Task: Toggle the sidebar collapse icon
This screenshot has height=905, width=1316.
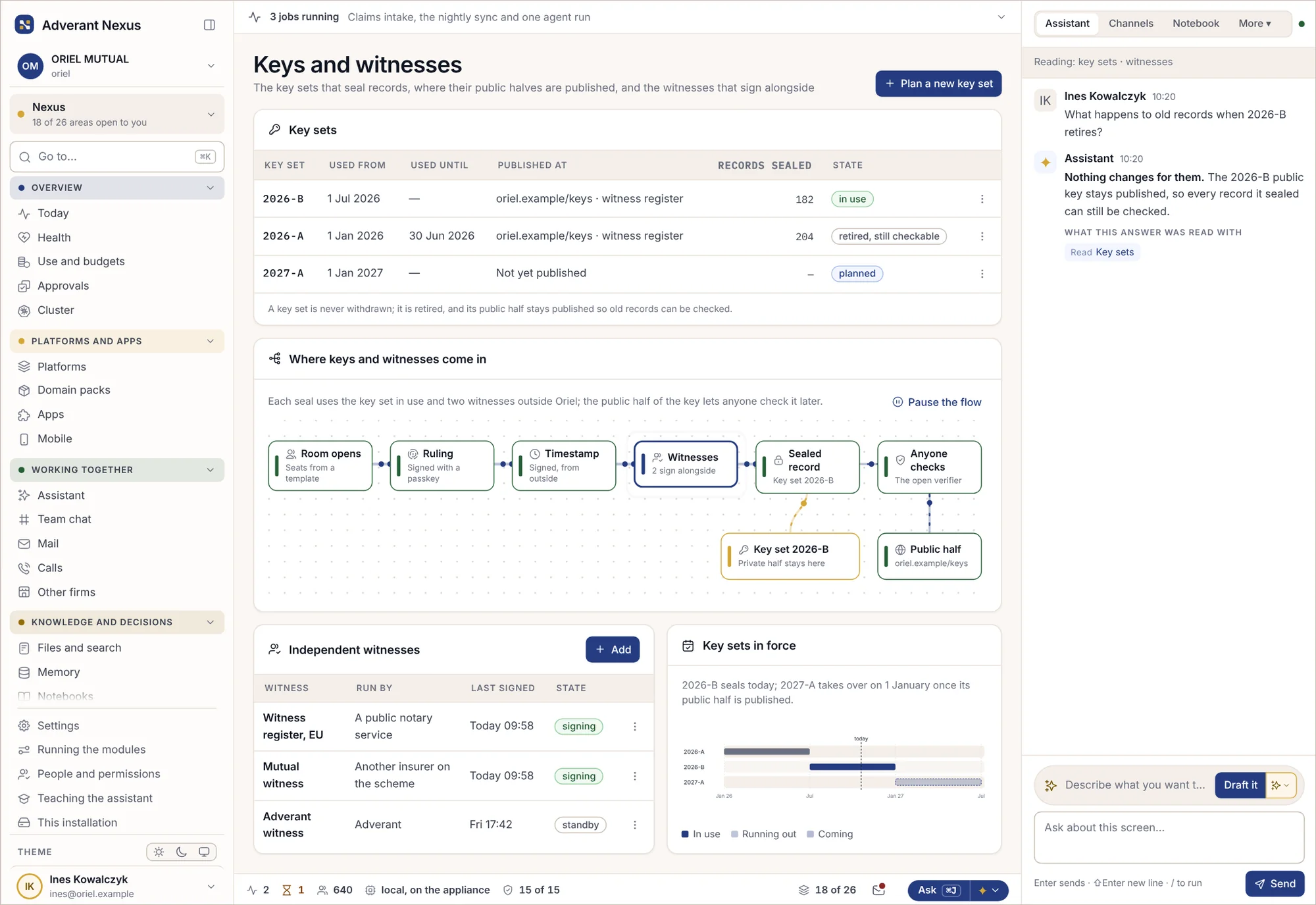Action: coord(209,25)
